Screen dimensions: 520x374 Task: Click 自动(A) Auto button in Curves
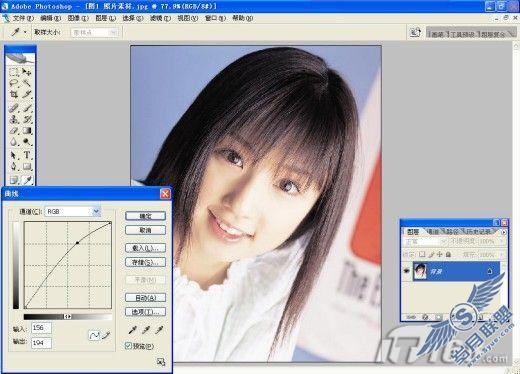tap(145, 298)
